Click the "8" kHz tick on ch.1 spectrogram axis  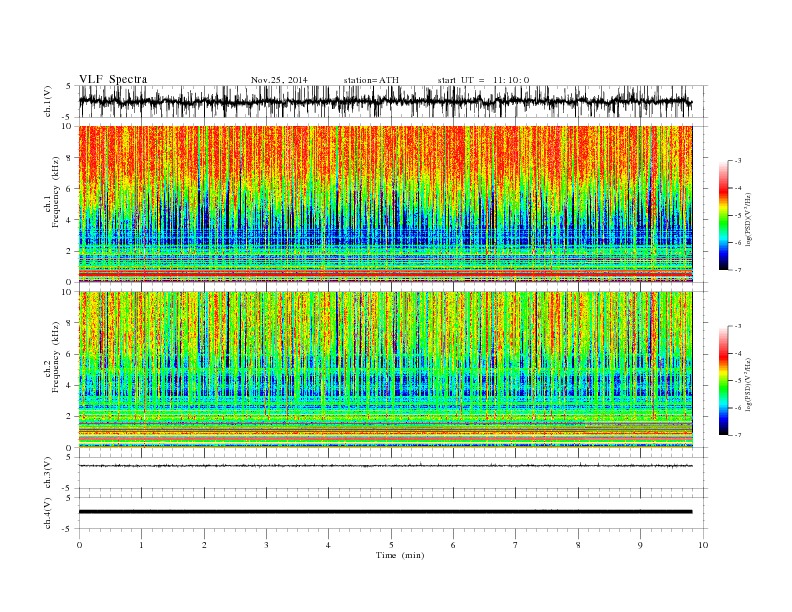tap(69, 158)
